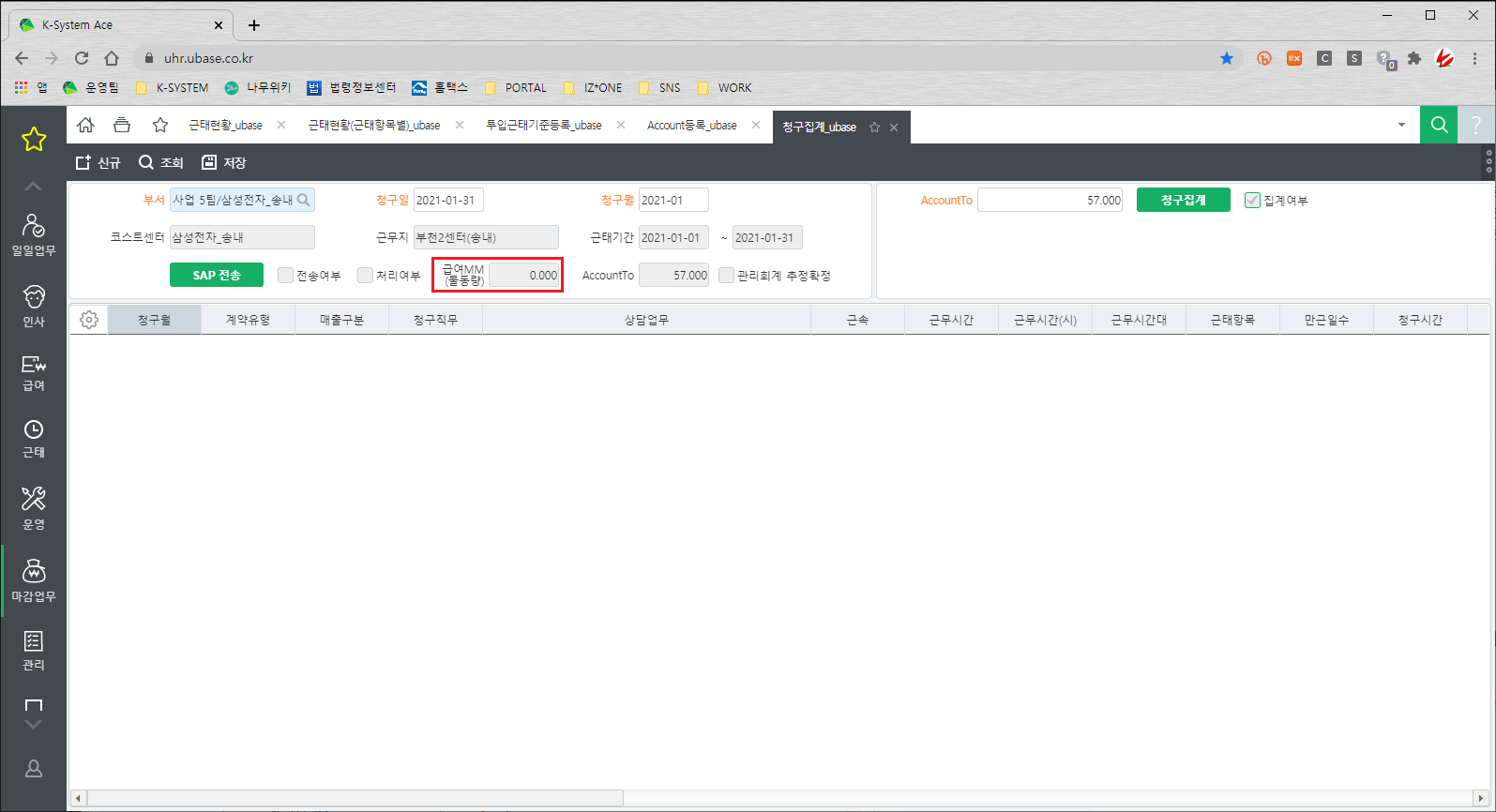Click 조회 toolbar button
Screen dimensions: 1496x812
[x=161, y=162]
